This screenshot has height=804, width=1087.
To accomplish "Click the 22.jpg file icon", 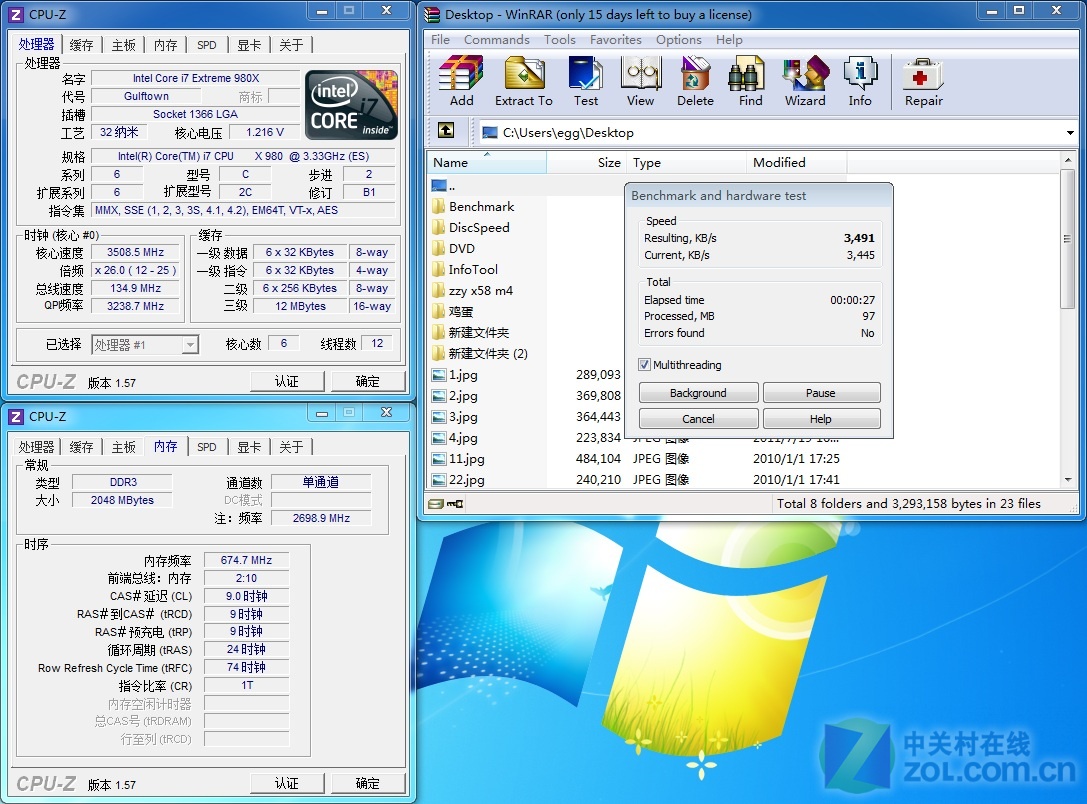I will (438, 480).
